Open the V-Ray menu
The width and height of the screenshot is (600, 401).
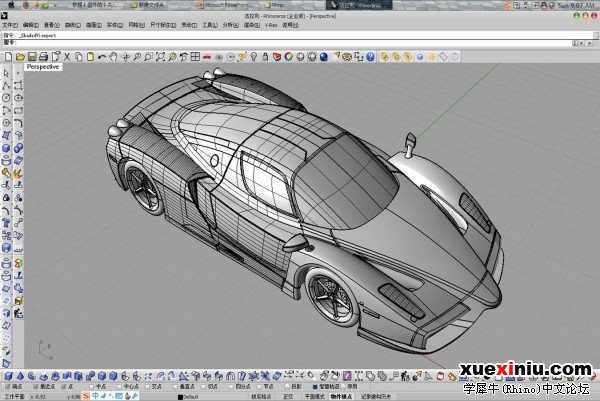tap(271, 25)
